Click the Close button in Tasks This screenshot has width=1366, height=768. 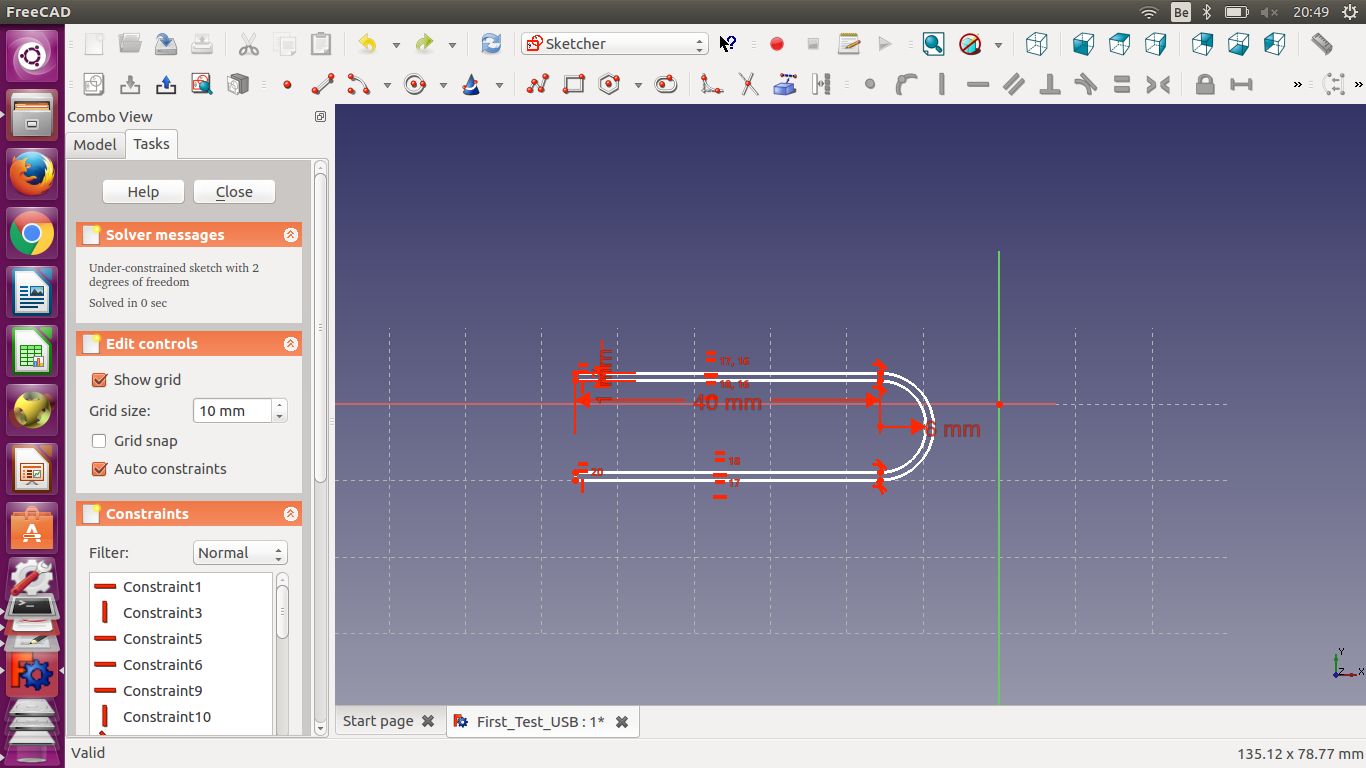click(x=234, y=192)
